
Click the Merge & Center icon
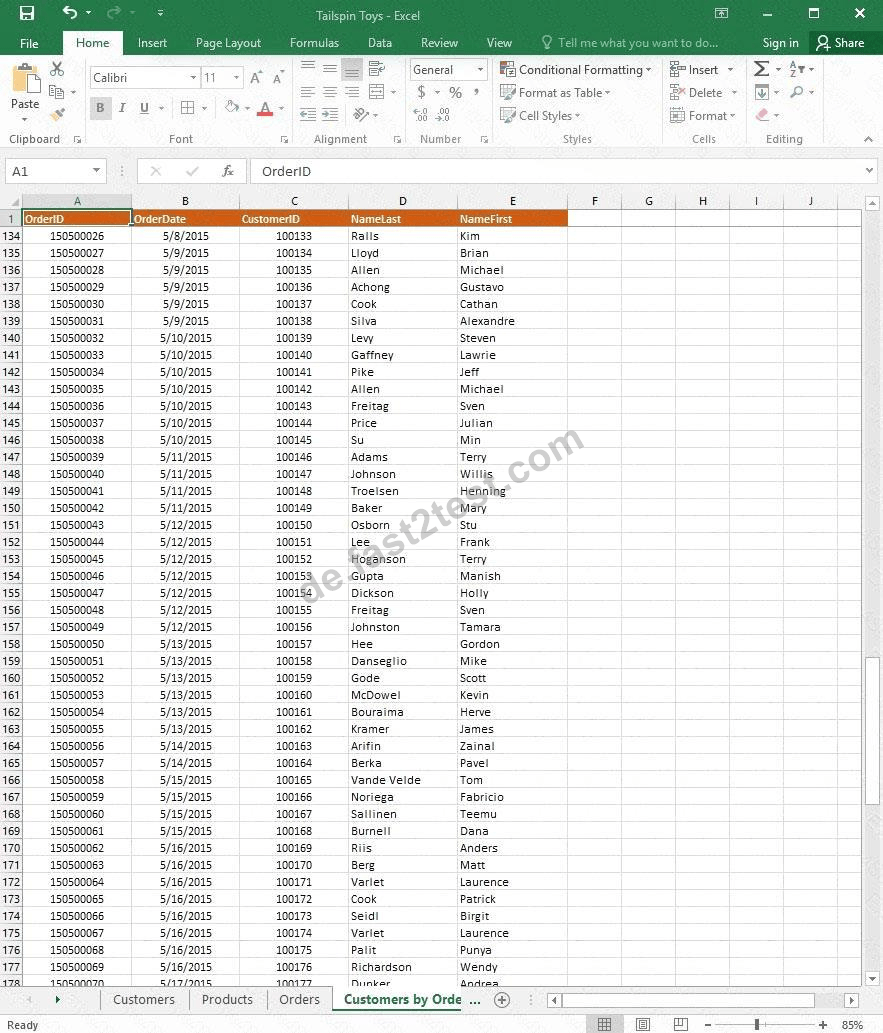(377, 92)
